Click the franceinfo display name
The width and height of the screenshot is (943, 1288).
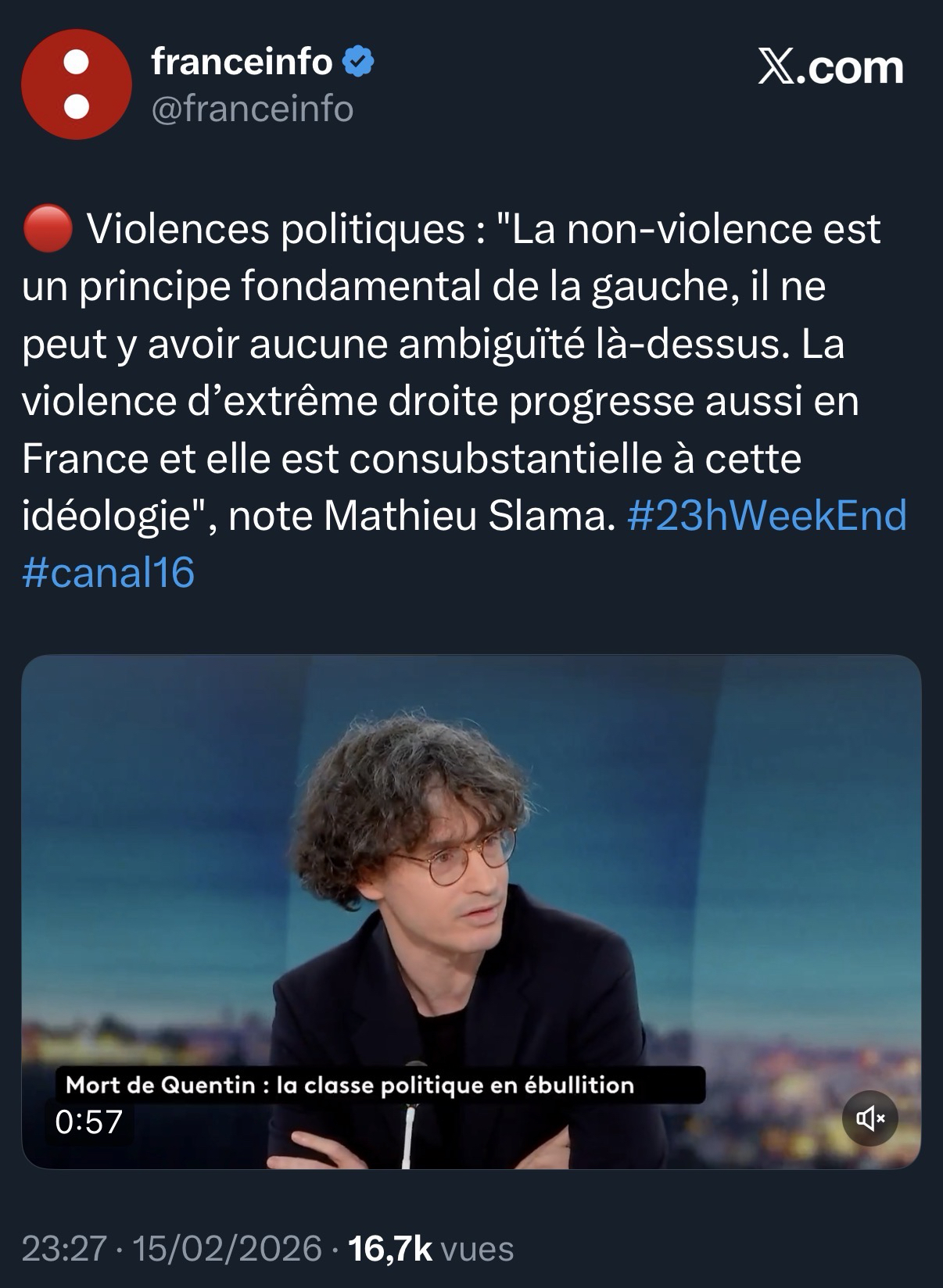(242, 62)
